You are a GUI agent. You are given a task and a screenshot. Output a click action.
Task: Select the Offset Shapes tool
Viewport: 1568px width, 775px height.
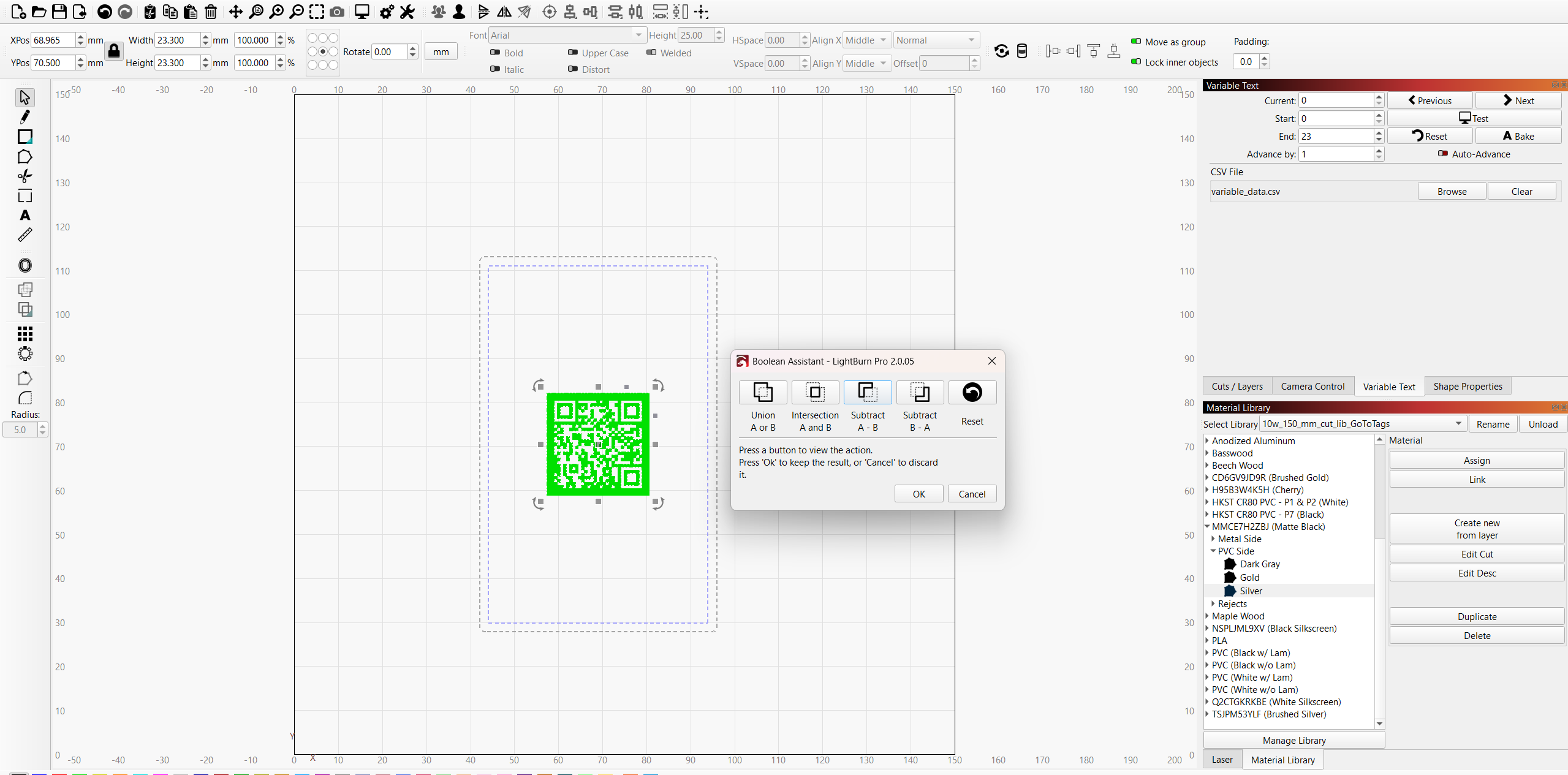[25, 265]
